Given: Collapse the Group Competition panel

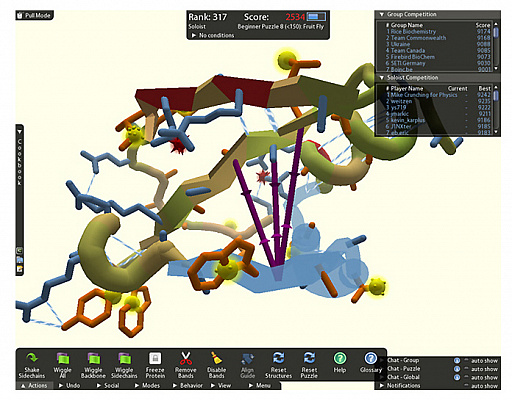Looking at the screenshot, I should [382, 14].
